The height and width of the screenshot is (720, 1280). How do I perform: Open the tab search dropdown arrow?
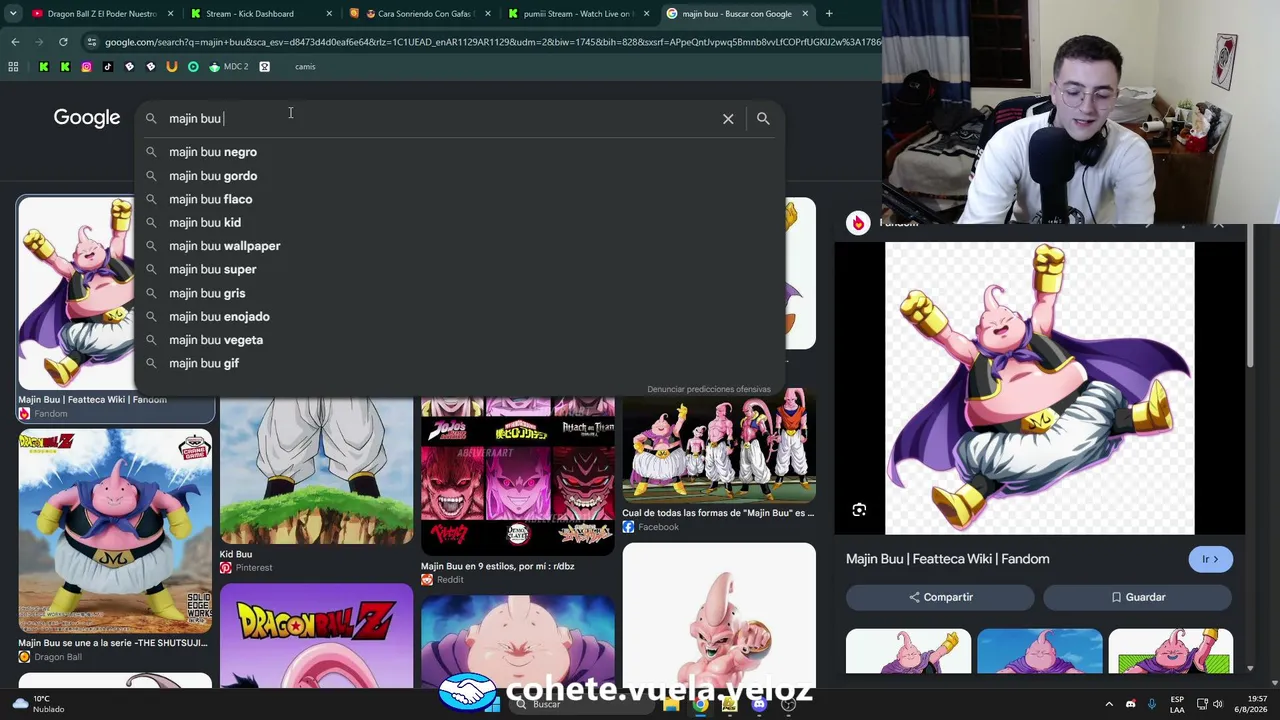(x=13, y=14)
